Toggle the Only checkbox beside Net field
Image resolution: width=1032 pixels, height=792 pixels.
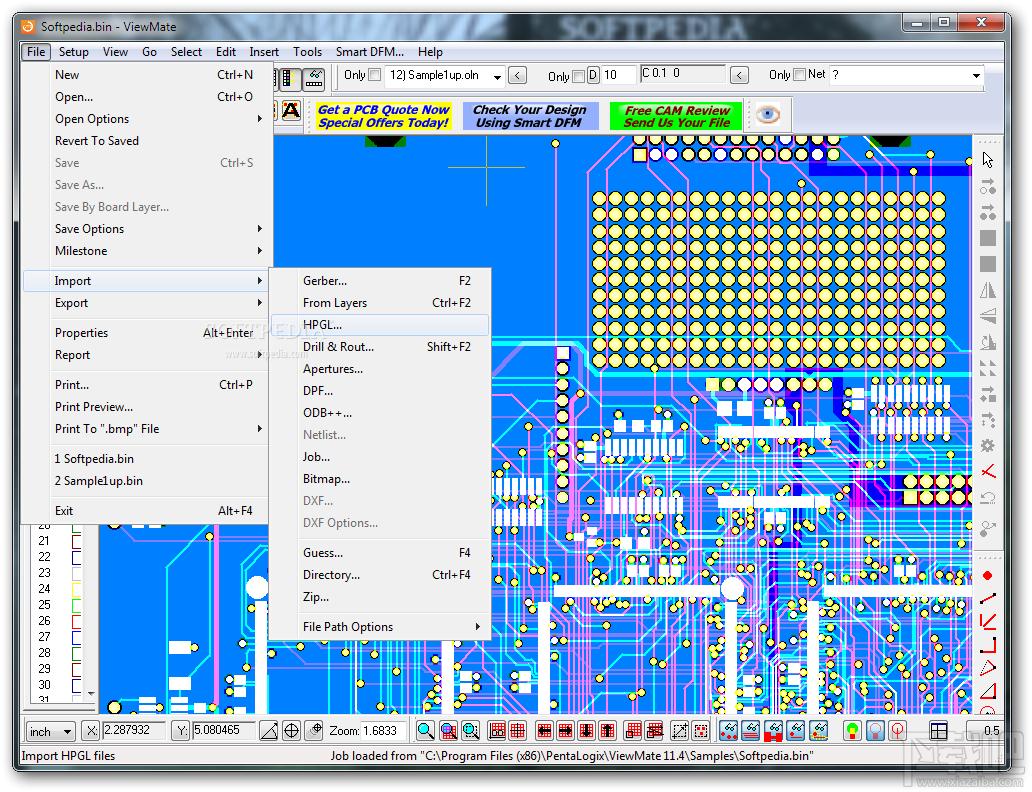(x=800, y=75)
